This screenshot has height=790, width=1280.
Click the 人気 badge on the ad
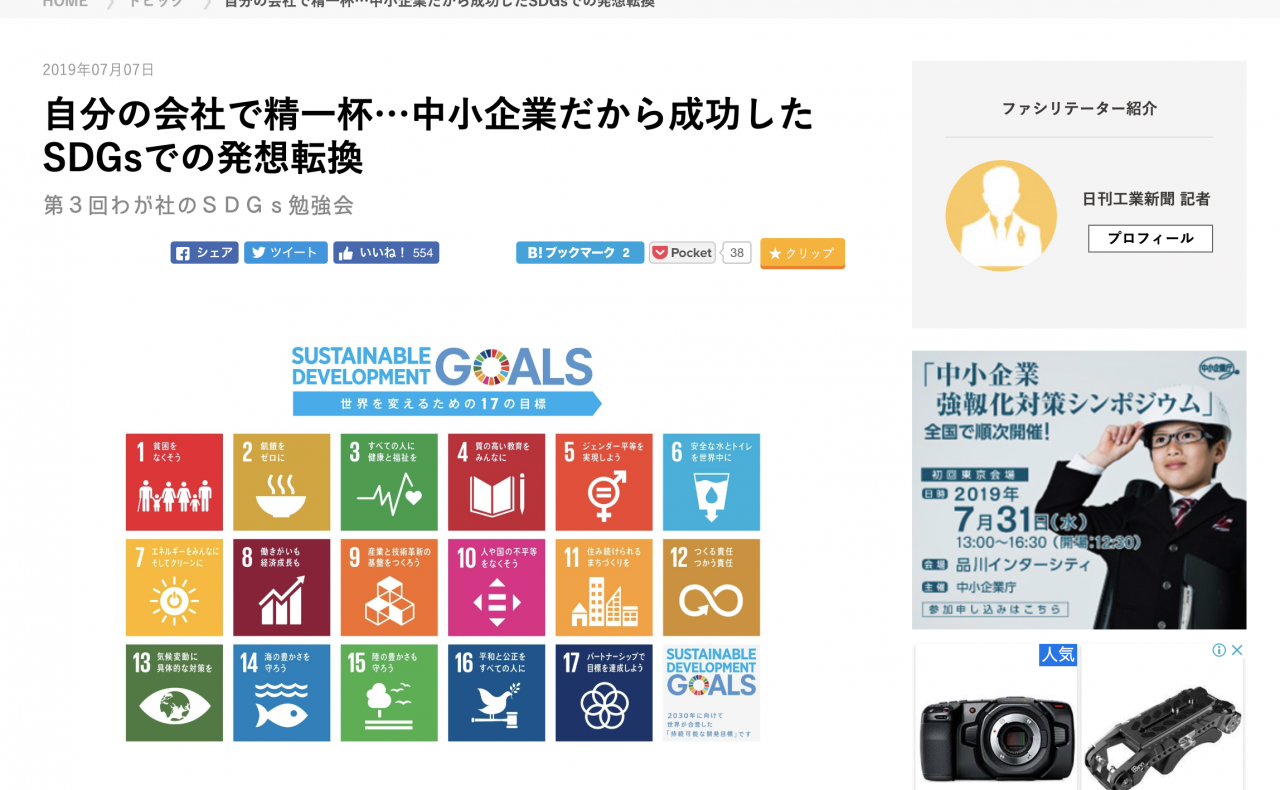click(x=1057, y=654)
